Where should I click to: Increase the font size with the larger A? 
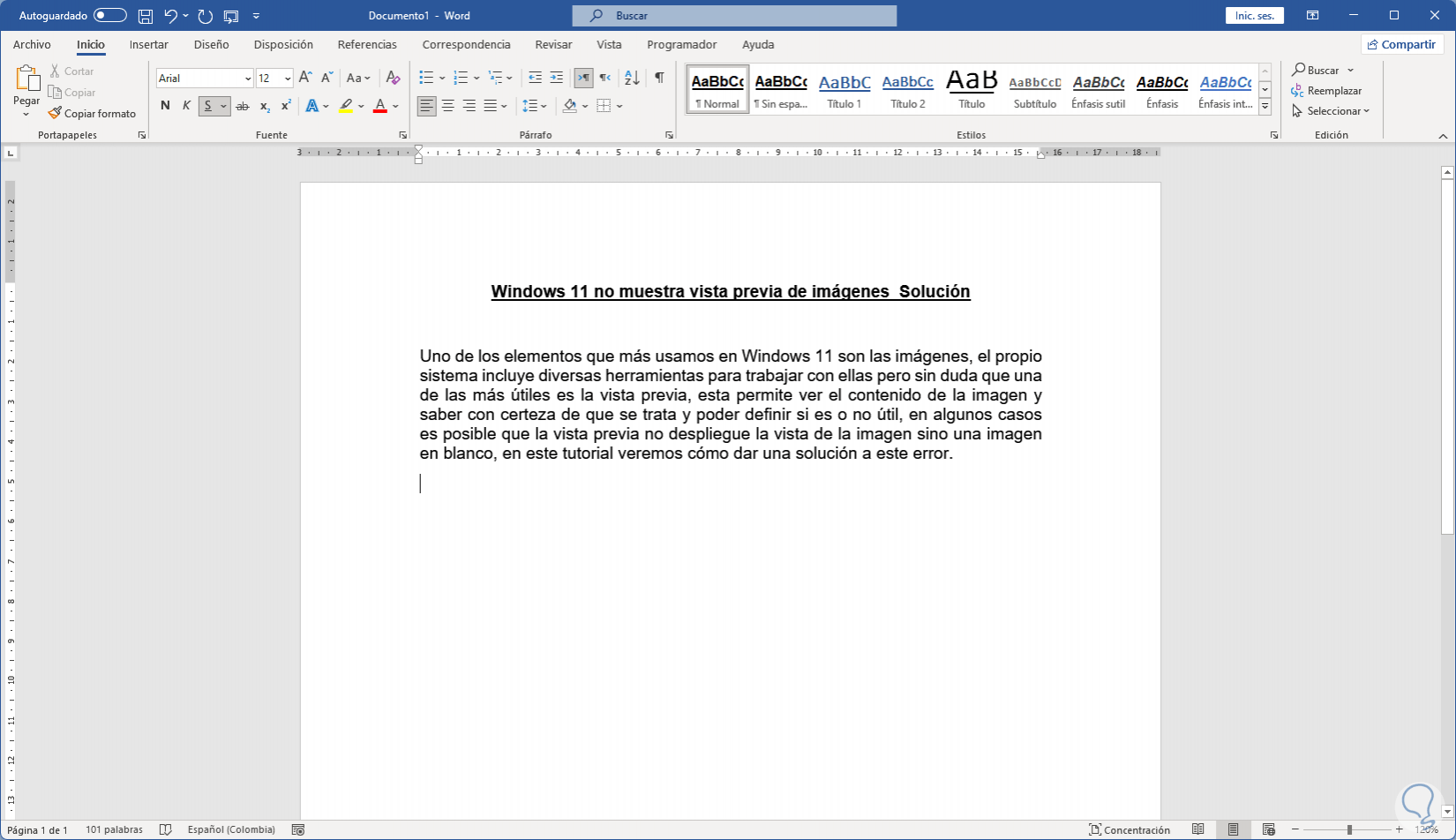click(305, 78)
